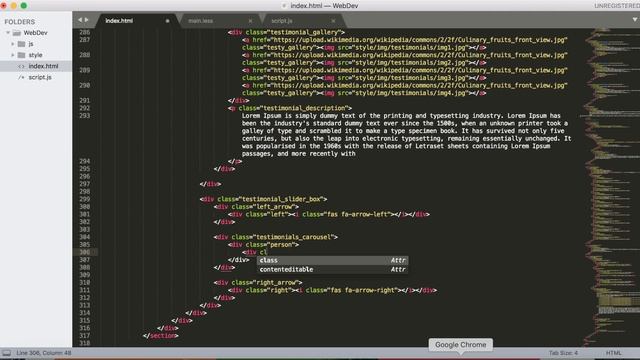The height and width of the screenshot is (360, 640).
Task: Click unsaved dot on index.html tab
Action: (167, 21)
